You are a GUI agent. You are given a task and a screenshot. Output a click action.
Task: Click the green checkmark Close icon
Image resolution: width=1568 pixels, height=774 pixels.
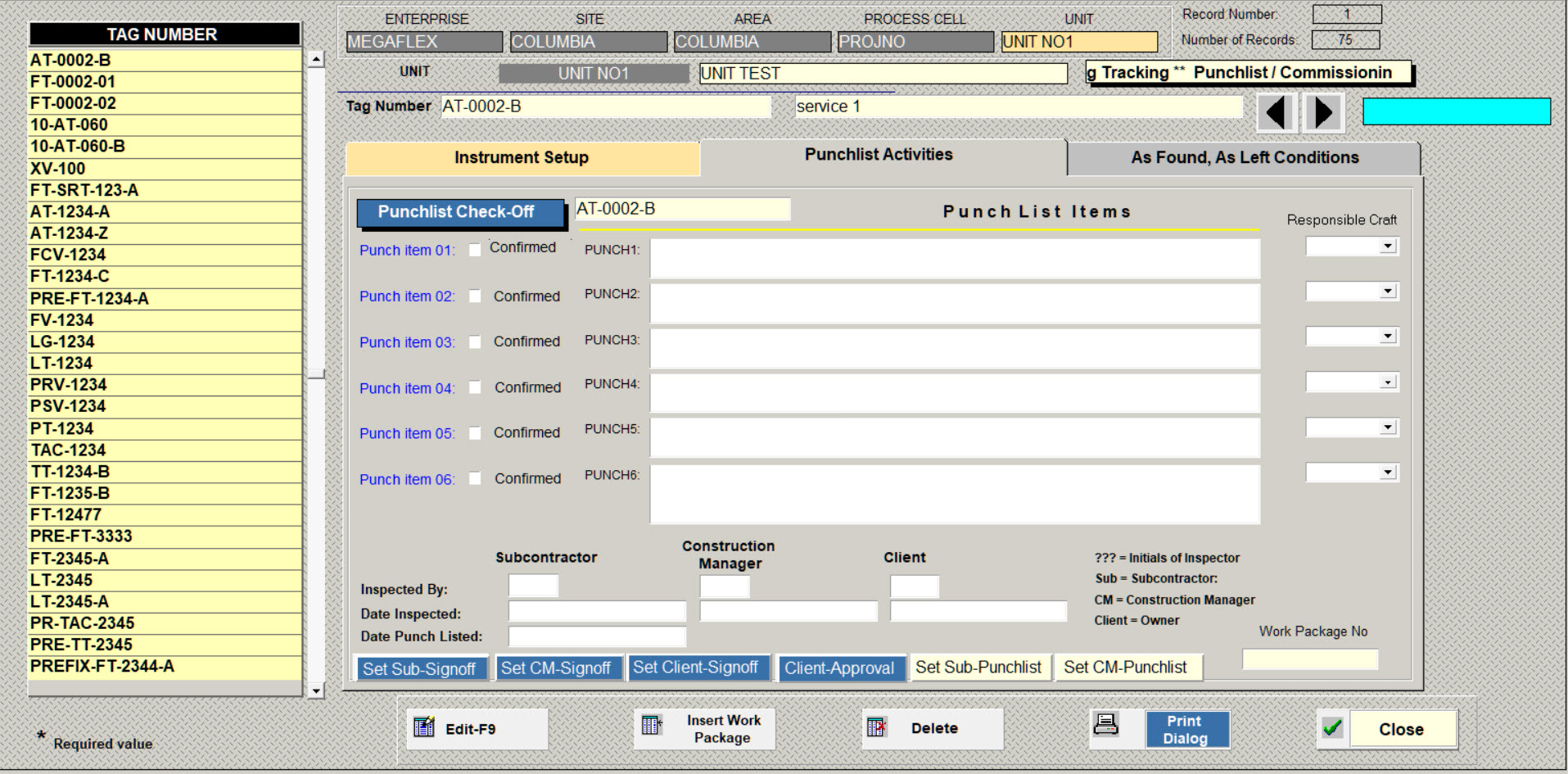1332,728
